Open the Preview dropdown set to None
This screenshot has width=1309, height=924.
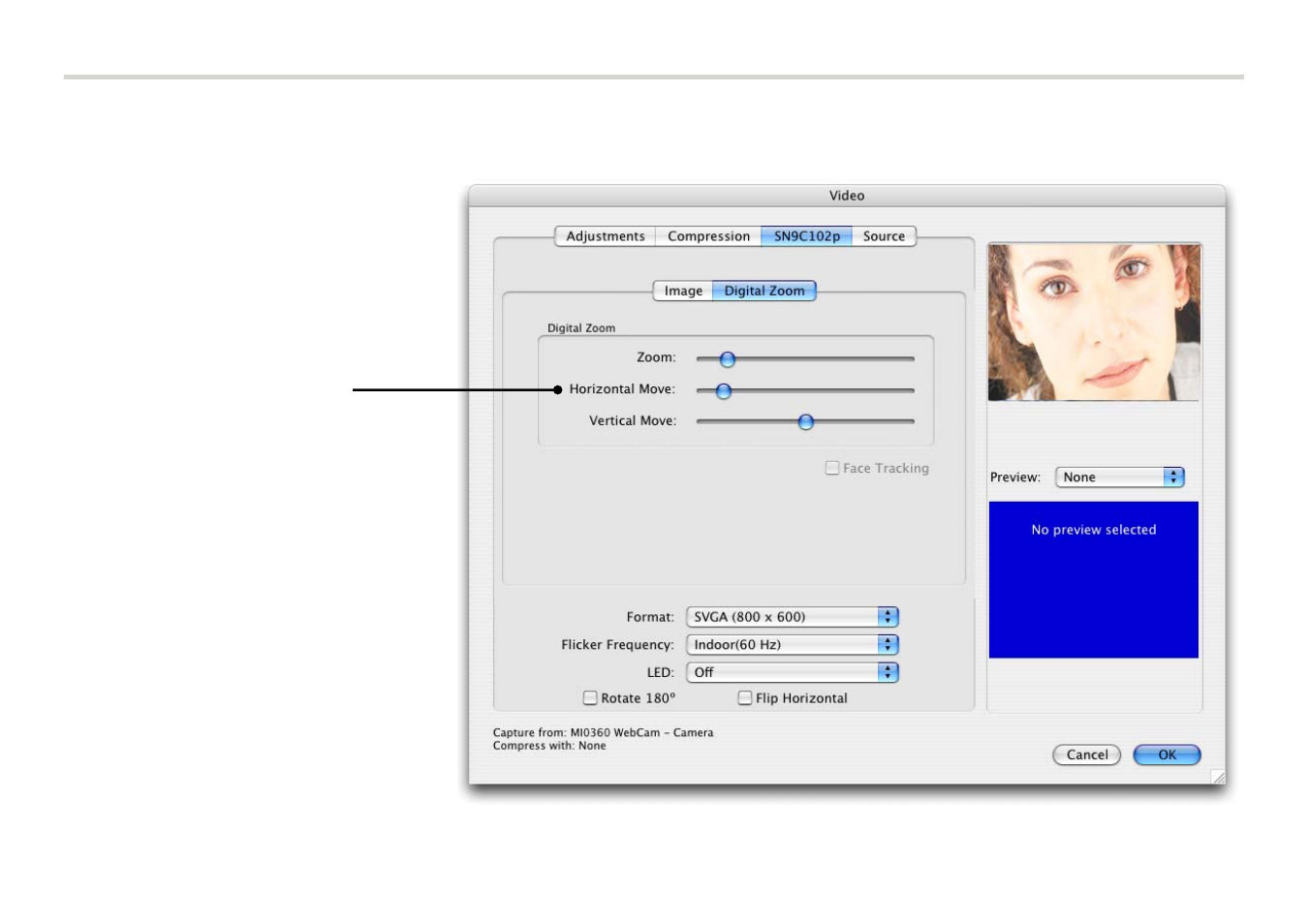(1120, 477)
